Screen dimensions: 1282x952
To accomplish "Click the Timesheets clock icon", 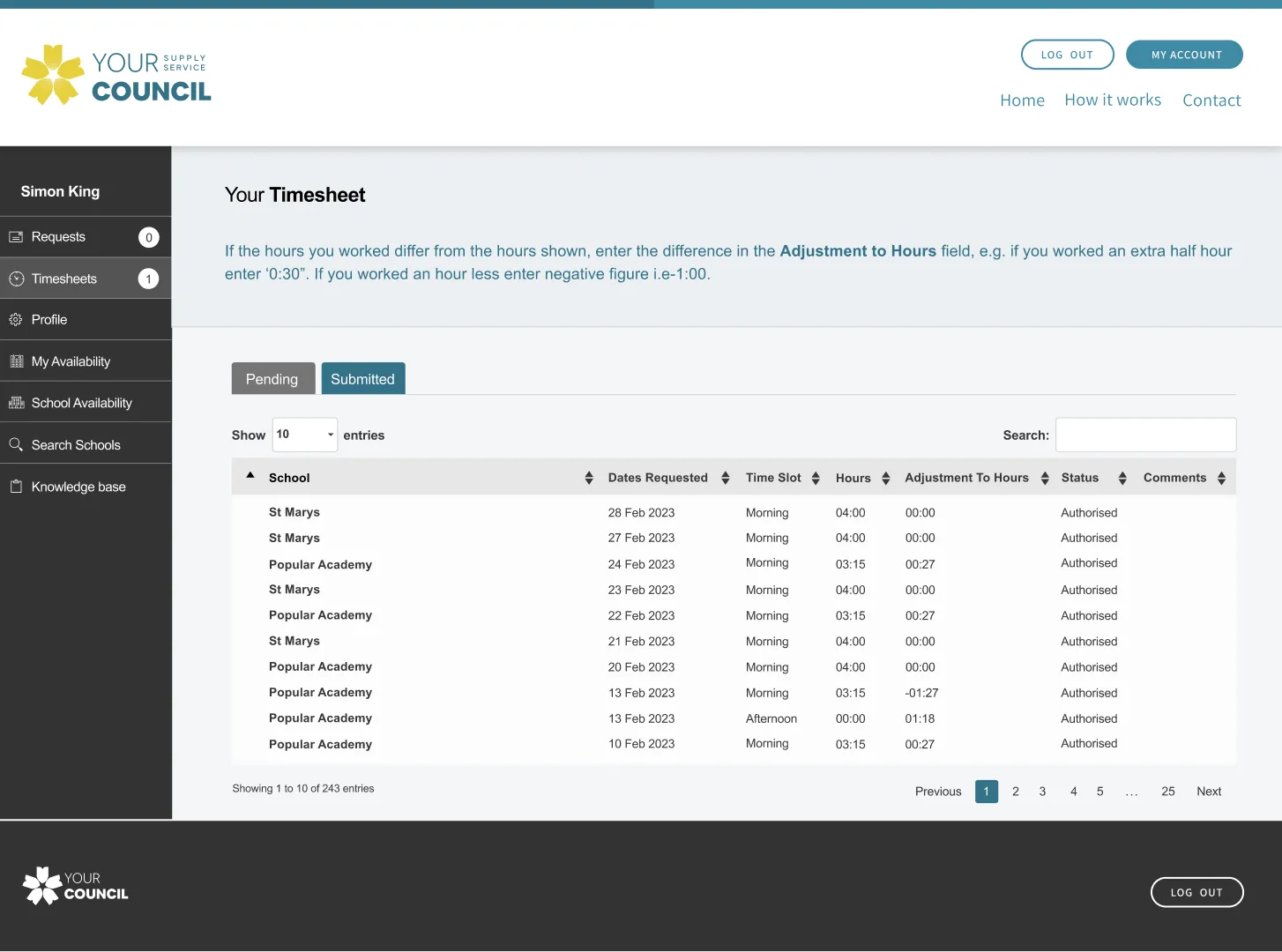I will (16, 279).
